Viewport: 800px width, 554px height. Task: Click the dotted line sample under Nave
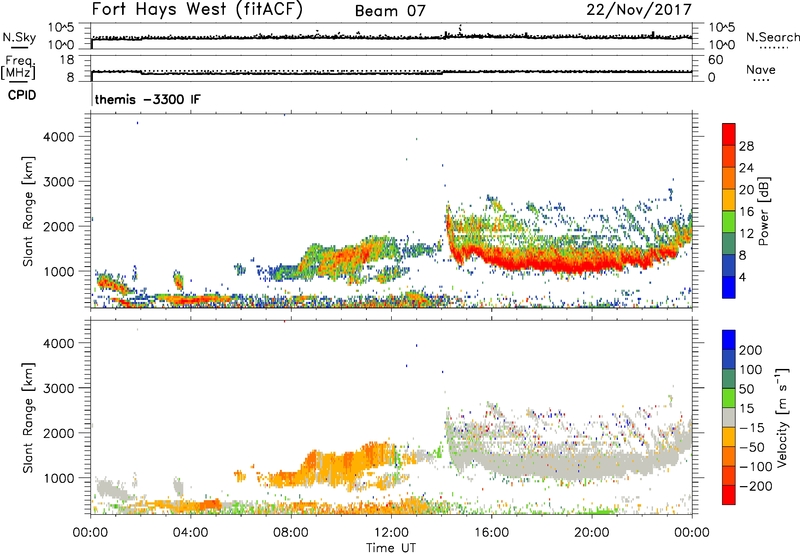click(761, 80)
